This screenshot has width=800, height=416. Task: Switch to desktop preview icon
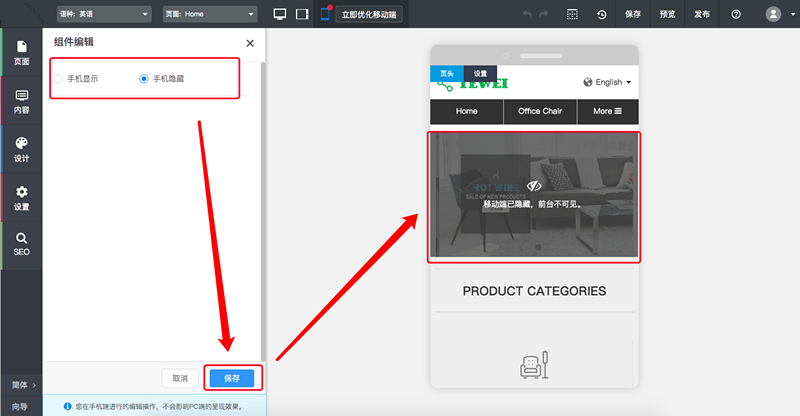click(x=280, y=14)
